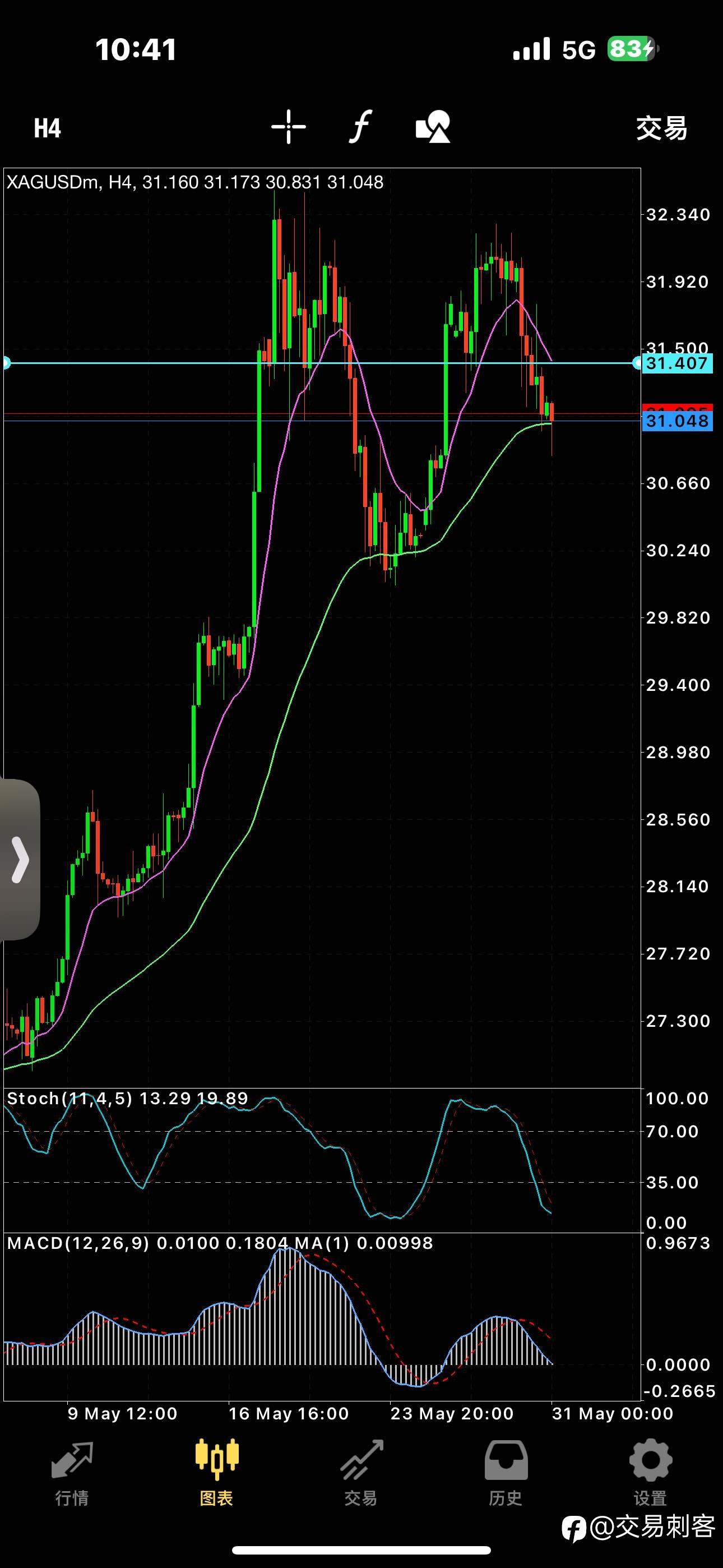Tap the cellular signal bars icon
The height and width of the screenshot is (1568, 723).
pos(531,49)
